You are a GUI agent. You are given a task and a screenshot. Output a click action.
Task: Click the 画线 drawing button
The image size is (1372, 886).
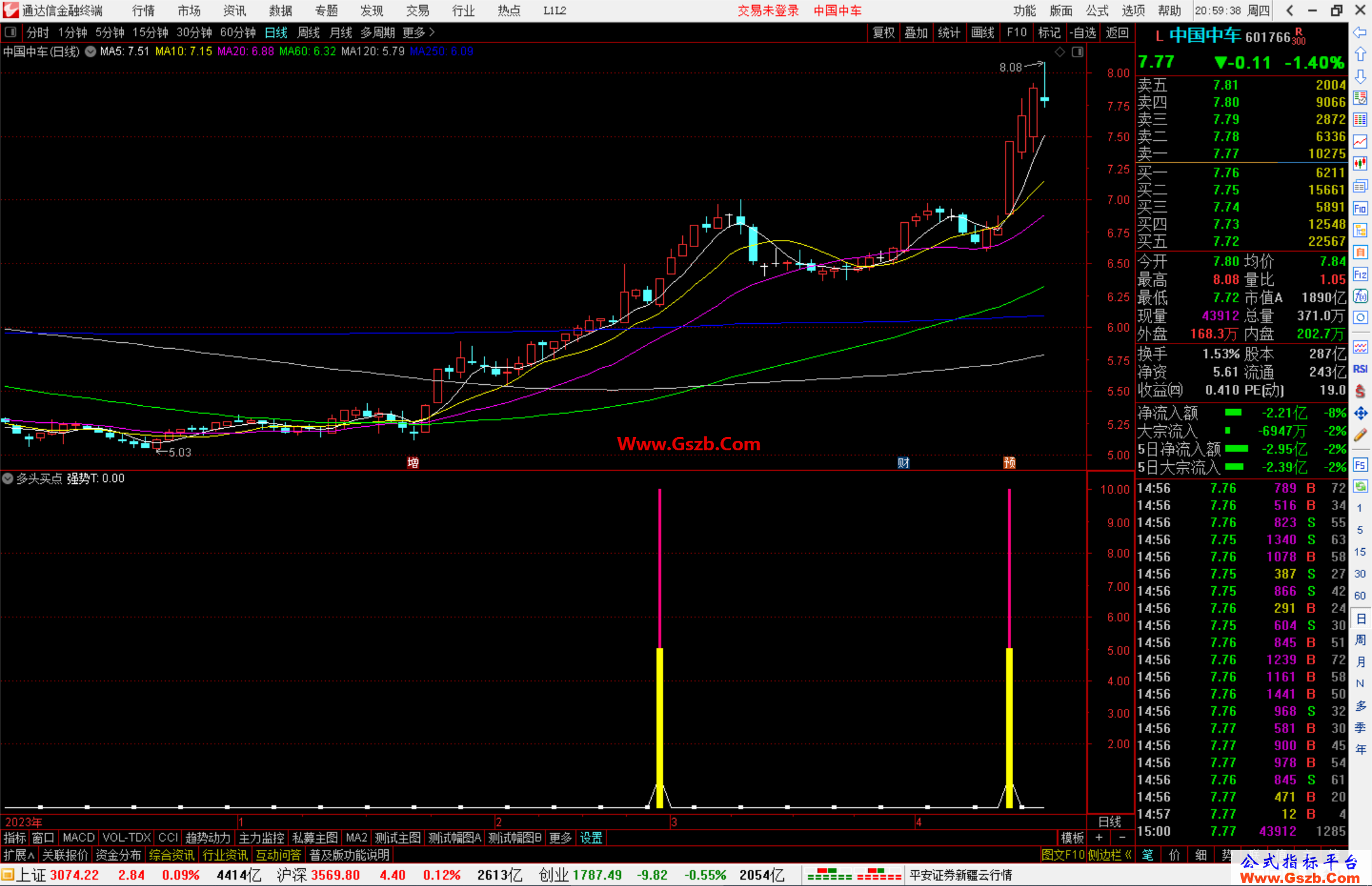[983, 32]
